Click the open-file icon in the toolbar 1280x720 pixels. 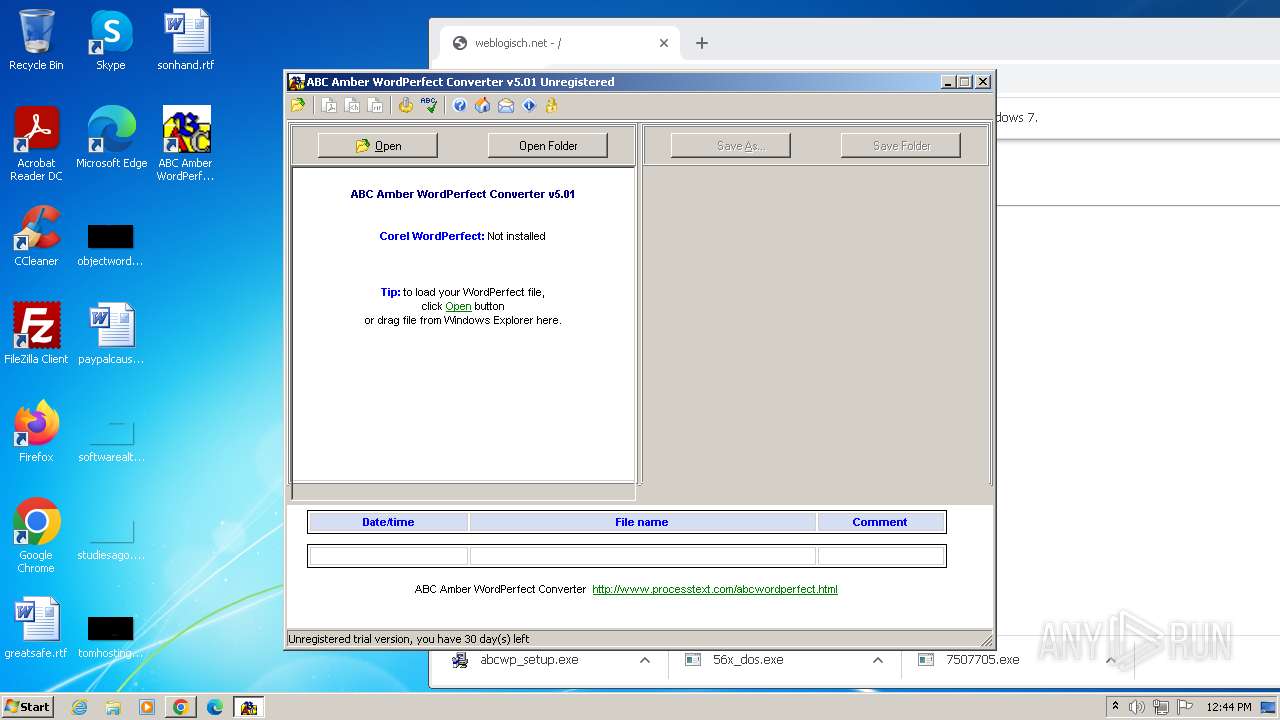tap(298, 105)
